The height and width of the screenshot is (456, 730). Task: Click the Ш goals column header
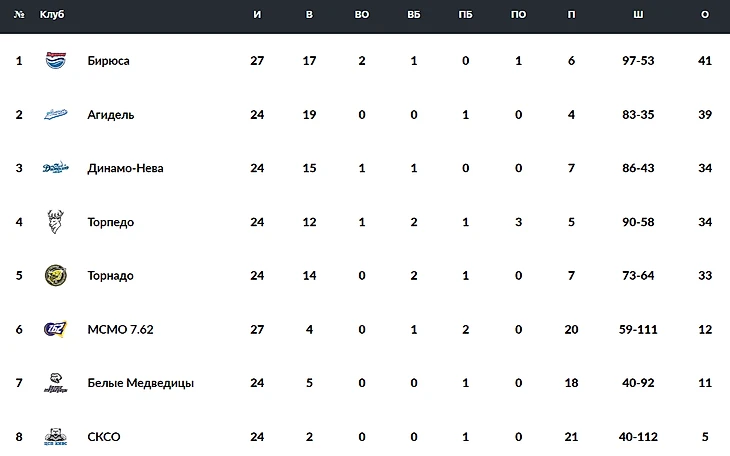tap(638, 15)
